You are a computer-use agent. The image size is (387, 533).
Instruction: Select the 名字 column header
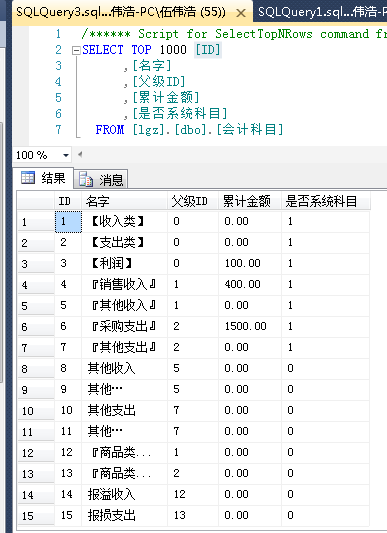[124, 201]
